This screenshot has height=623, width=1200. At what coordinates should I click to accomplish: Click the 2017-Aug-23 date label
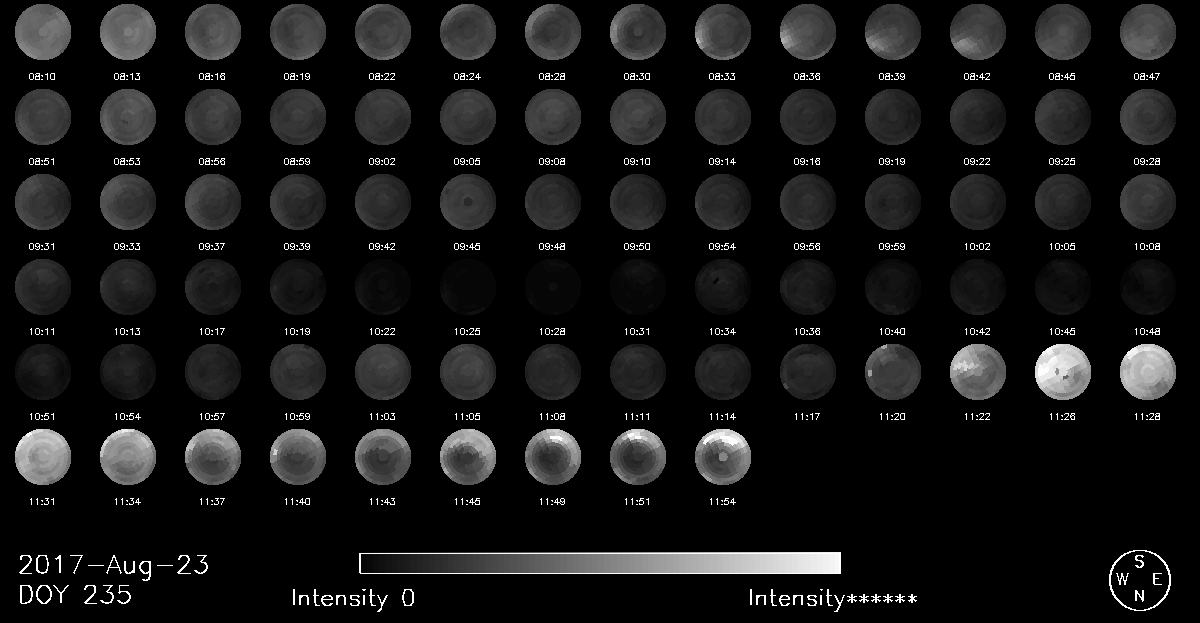[113, 565]
